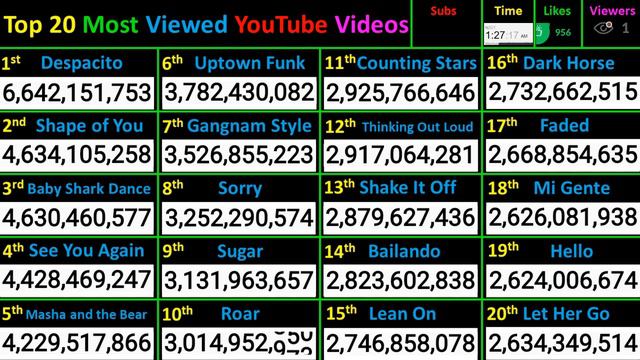This screenshot has width=640, height=360.
Task: Click the eye icon under Viewers
Action: pos(603,28)
